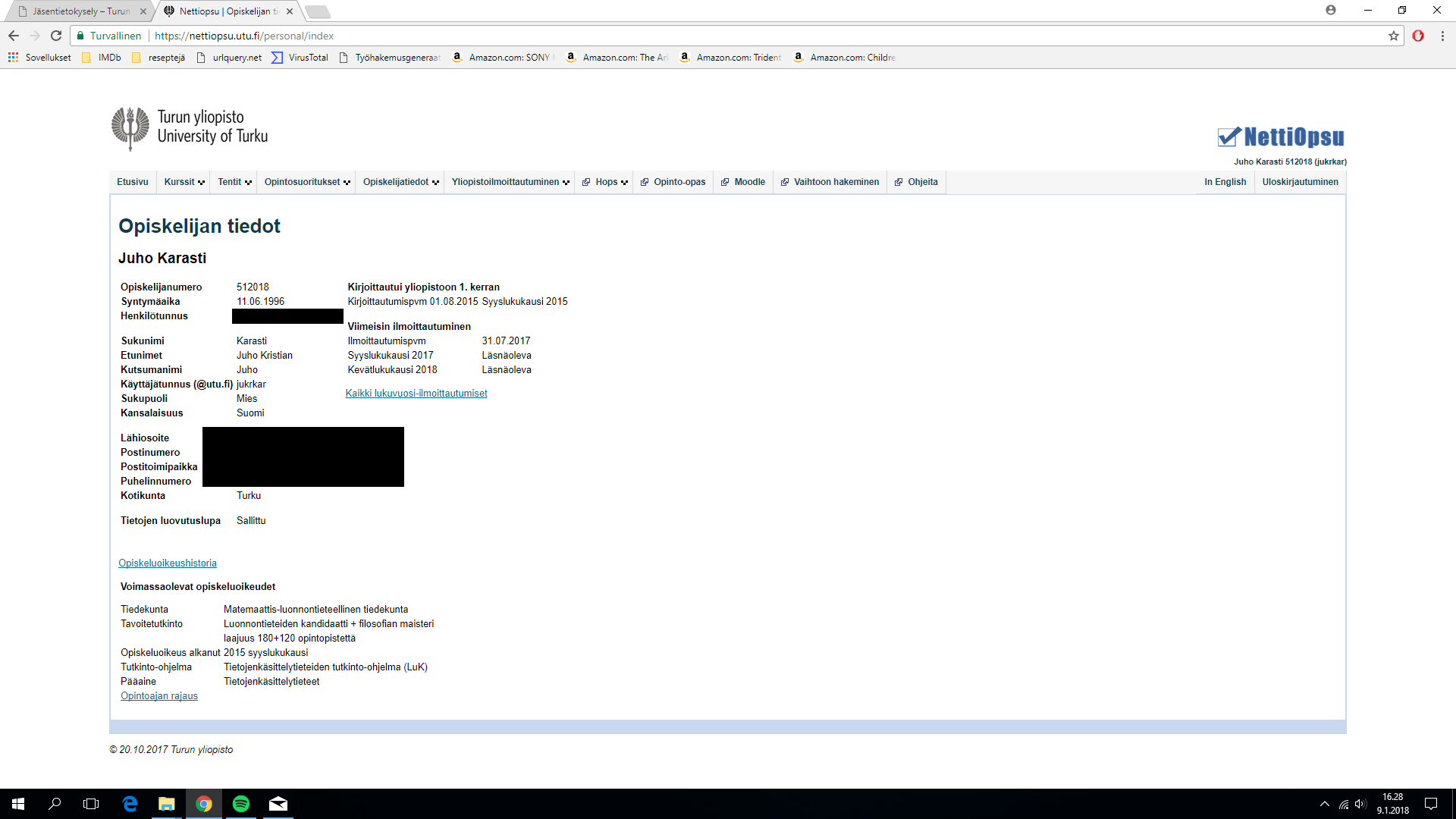The height and width of the screenshot is (819, 1456).
Task: Expand Opiskelijatiedot dropdown menu
Action: click(x=400, y=182)
